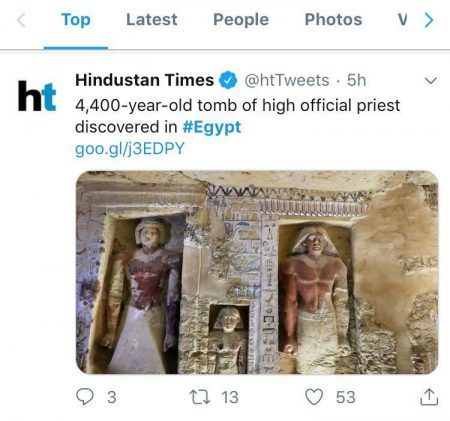Screen dimensions: 450x421
Task: Open the share upload icon
Action: coord(429,397)
